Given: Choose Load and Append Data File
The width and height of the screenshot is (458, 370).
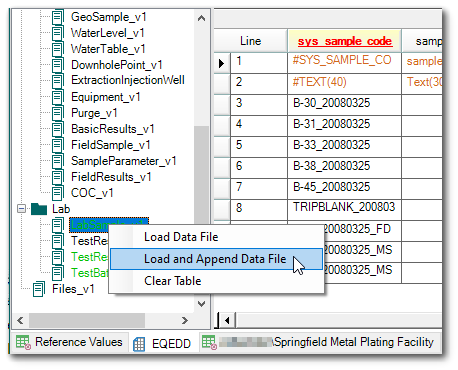Looking at the screenshot, I should click(217, 259).
